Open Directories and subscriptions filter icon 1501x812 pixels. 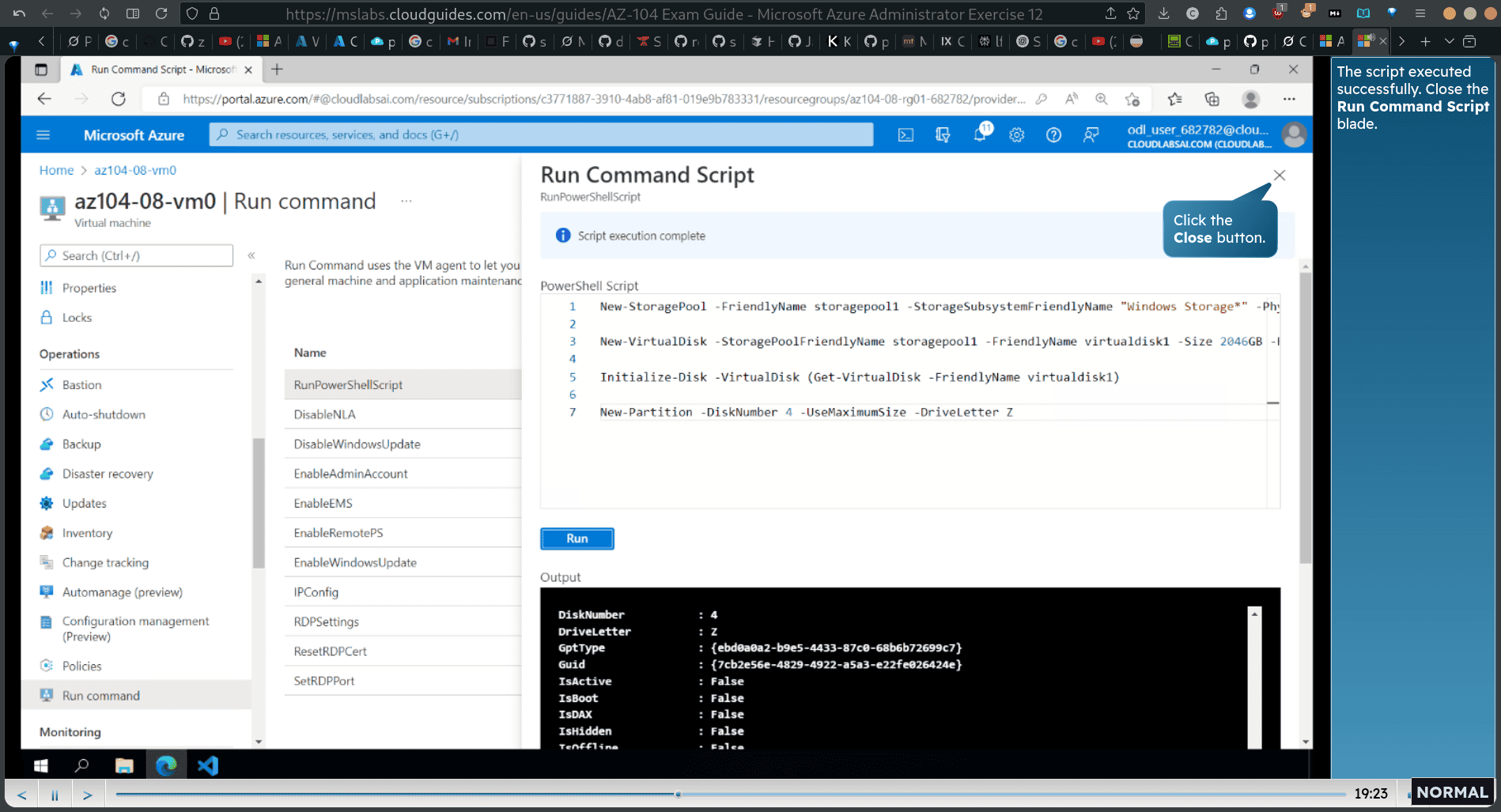pos(943,135)
